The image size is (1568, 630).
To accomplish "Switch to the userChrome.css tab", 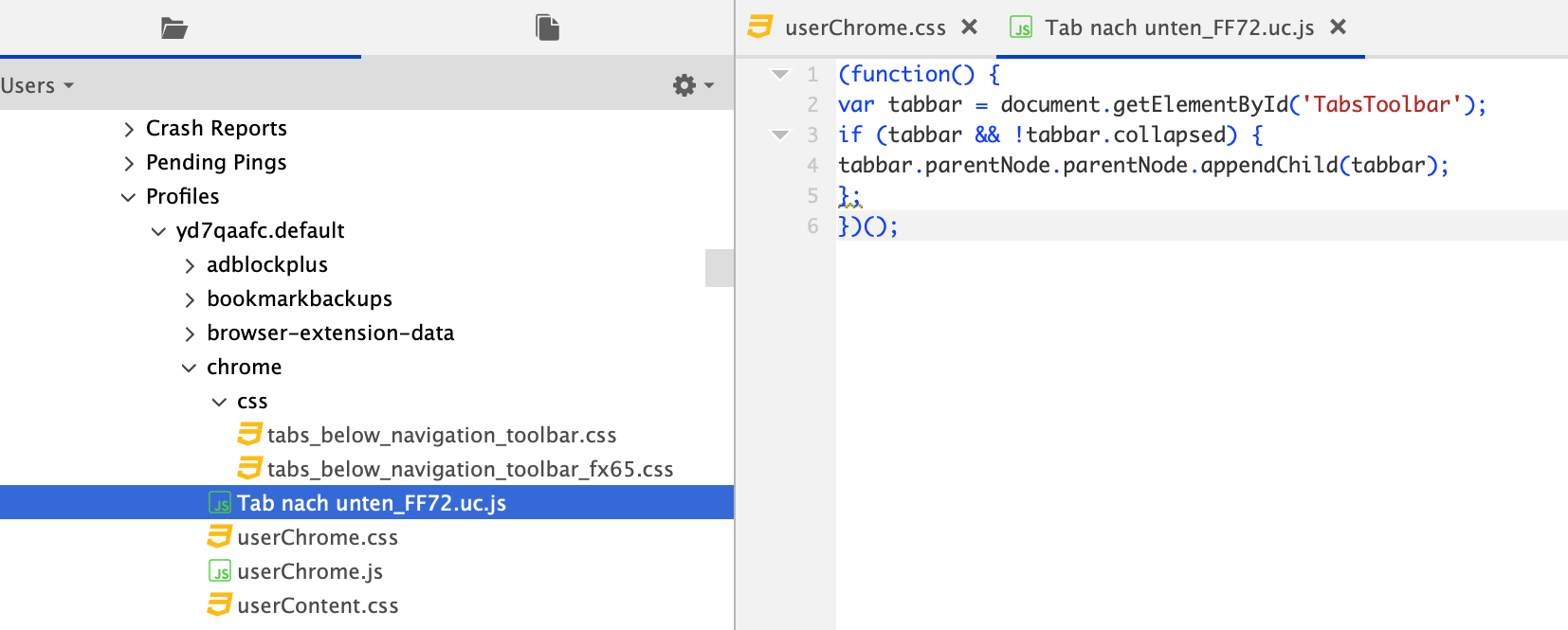I will (865, 27).
